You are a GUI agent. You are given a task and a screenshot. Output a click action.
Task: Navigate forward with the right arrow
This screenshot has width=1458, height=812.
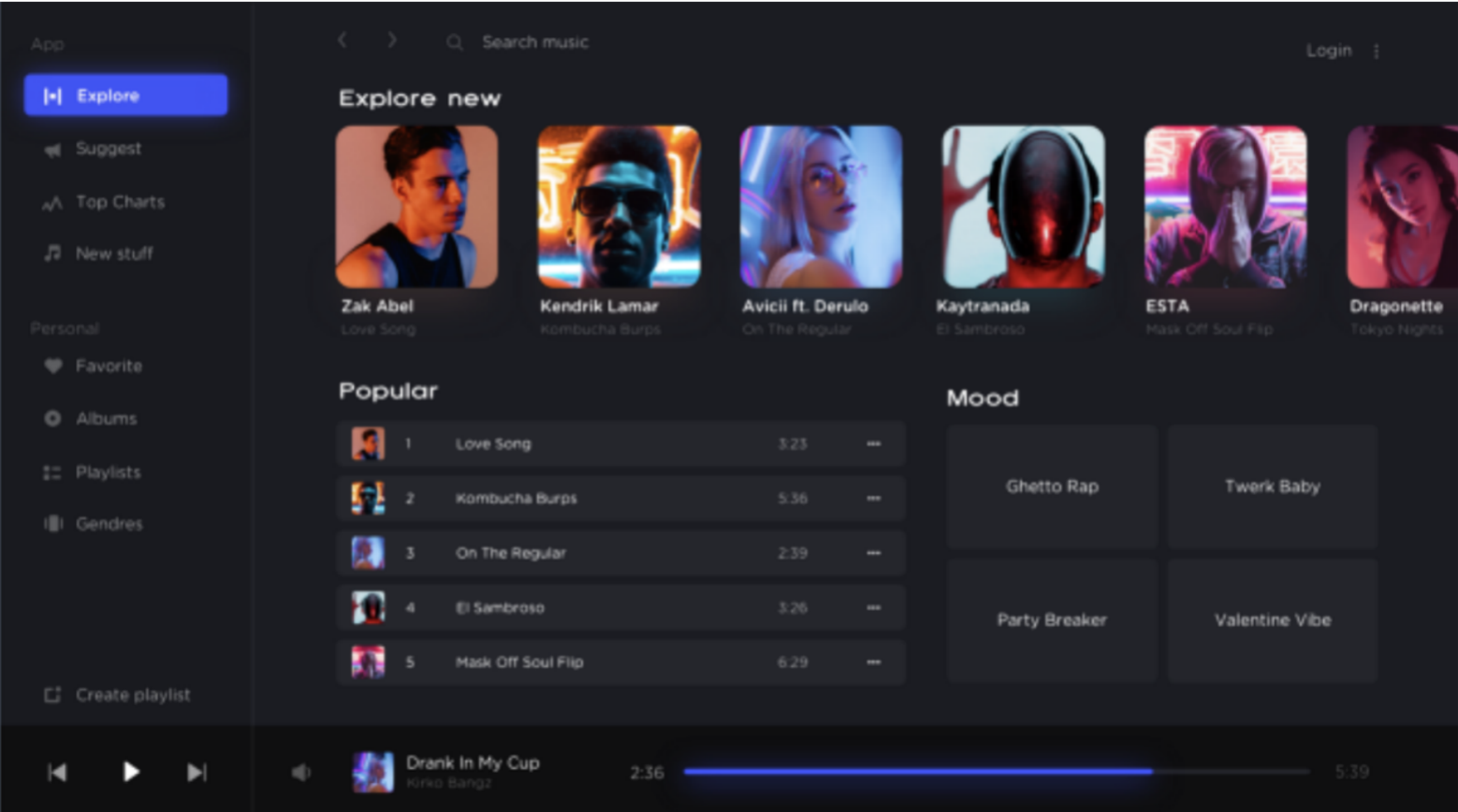[x=392, y=40]
